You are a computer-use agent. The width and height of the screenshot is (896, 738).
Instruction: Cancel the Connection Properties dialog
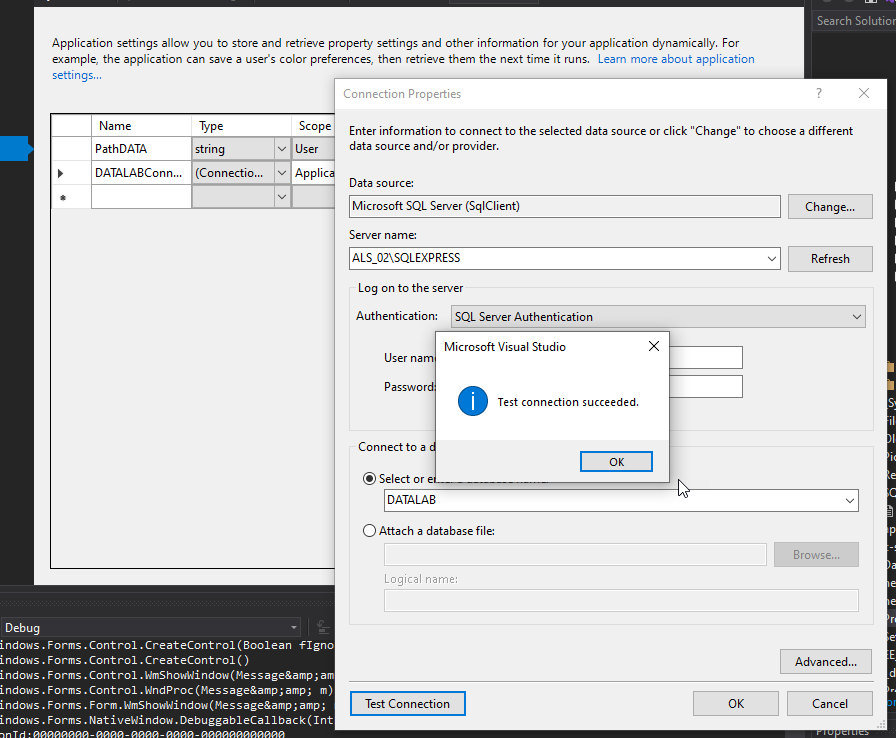pyautogui.click(x=829, y=703)
